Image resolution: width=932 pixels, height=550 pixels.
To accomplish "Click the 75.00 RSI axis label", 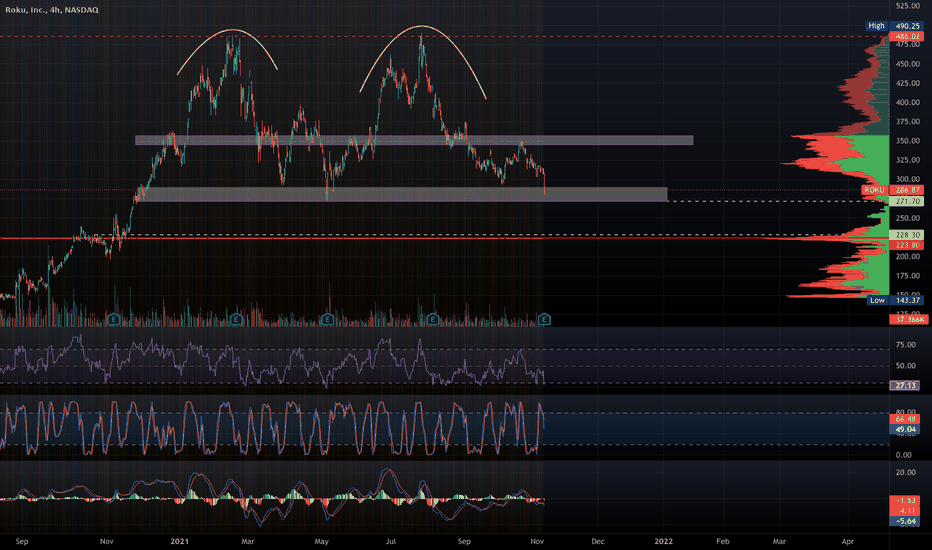I will 905,344.
